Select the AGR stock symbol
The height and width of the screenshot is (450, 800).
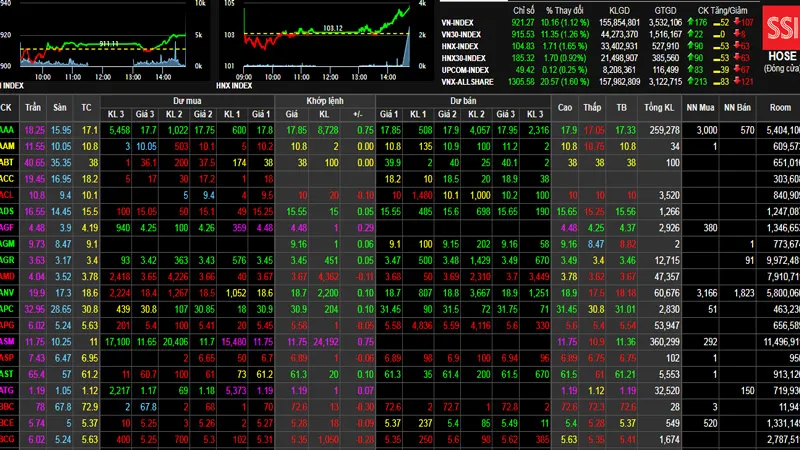click(x=7, y=260)
